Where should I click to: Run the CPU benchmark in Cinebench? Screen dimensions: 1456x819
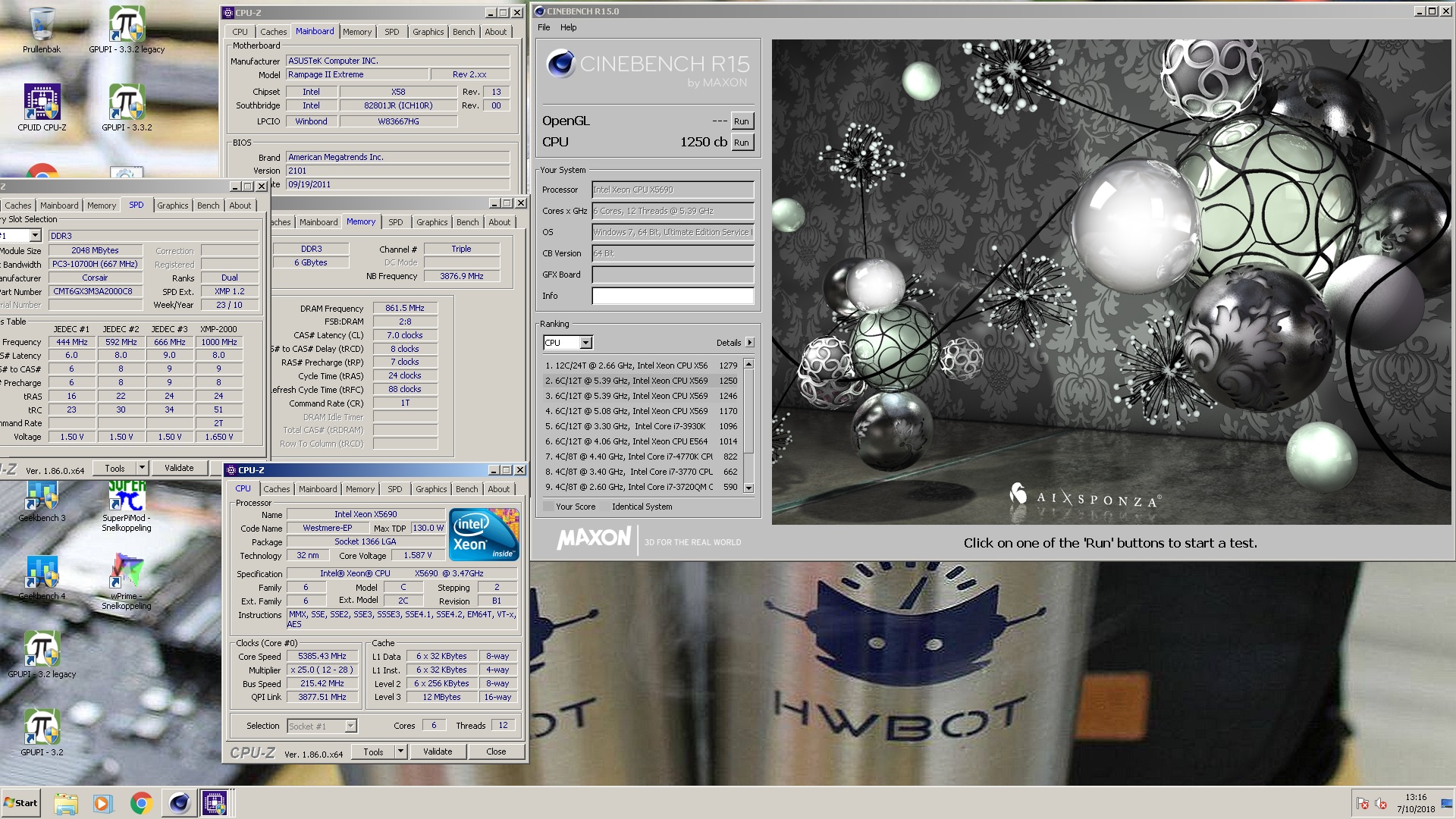click(x=742, y=143)
